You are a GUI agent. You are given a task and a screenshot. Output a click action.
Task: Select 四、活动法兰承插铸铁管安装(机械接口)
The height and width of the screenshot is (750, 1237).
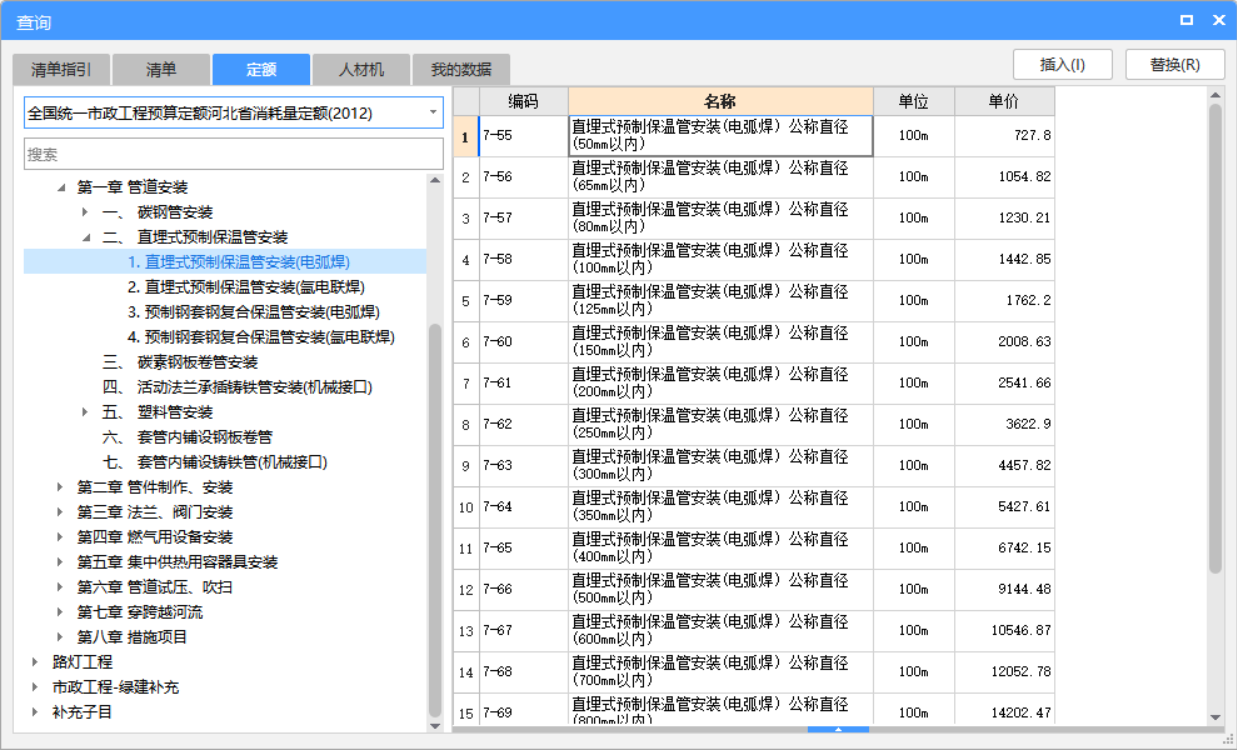238,387
